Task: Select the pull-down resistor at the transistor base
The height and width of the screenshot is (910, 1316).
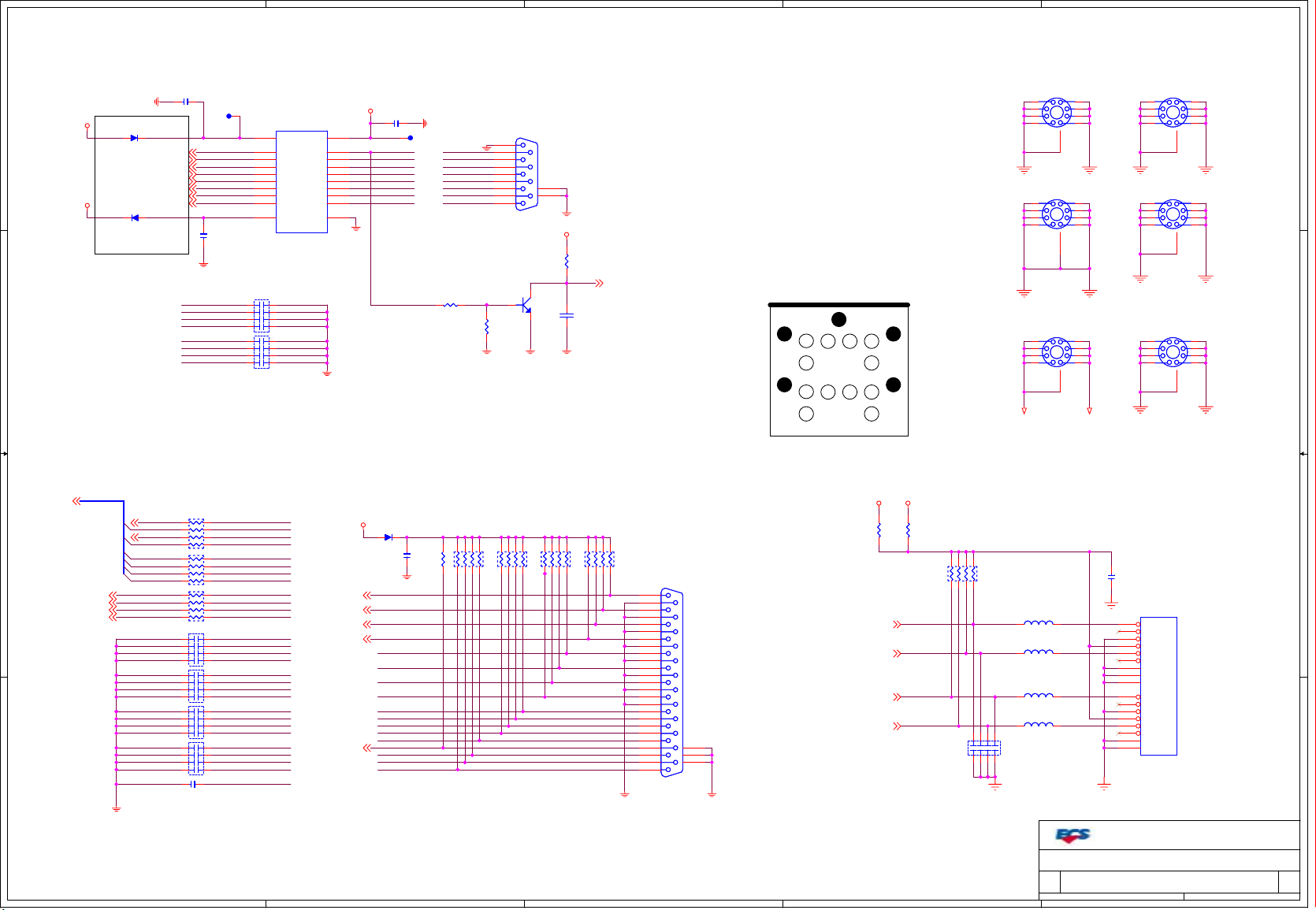Action: point(487,326)
